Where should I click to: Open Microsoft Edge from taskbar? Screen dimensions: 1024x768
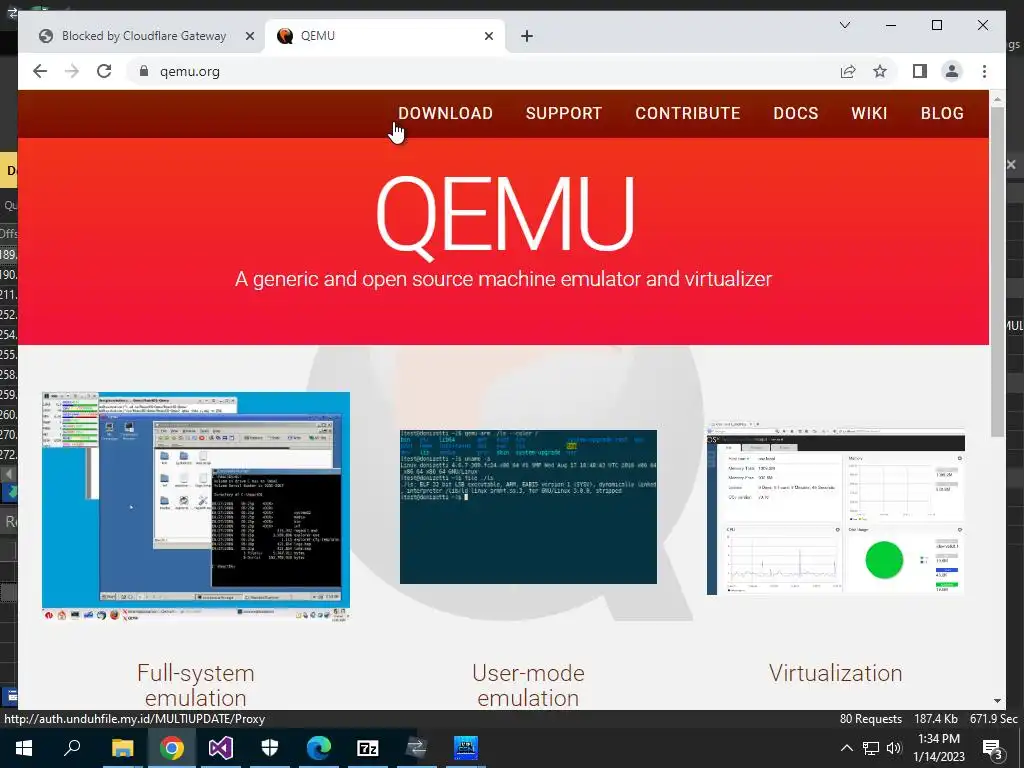[319, 748]
